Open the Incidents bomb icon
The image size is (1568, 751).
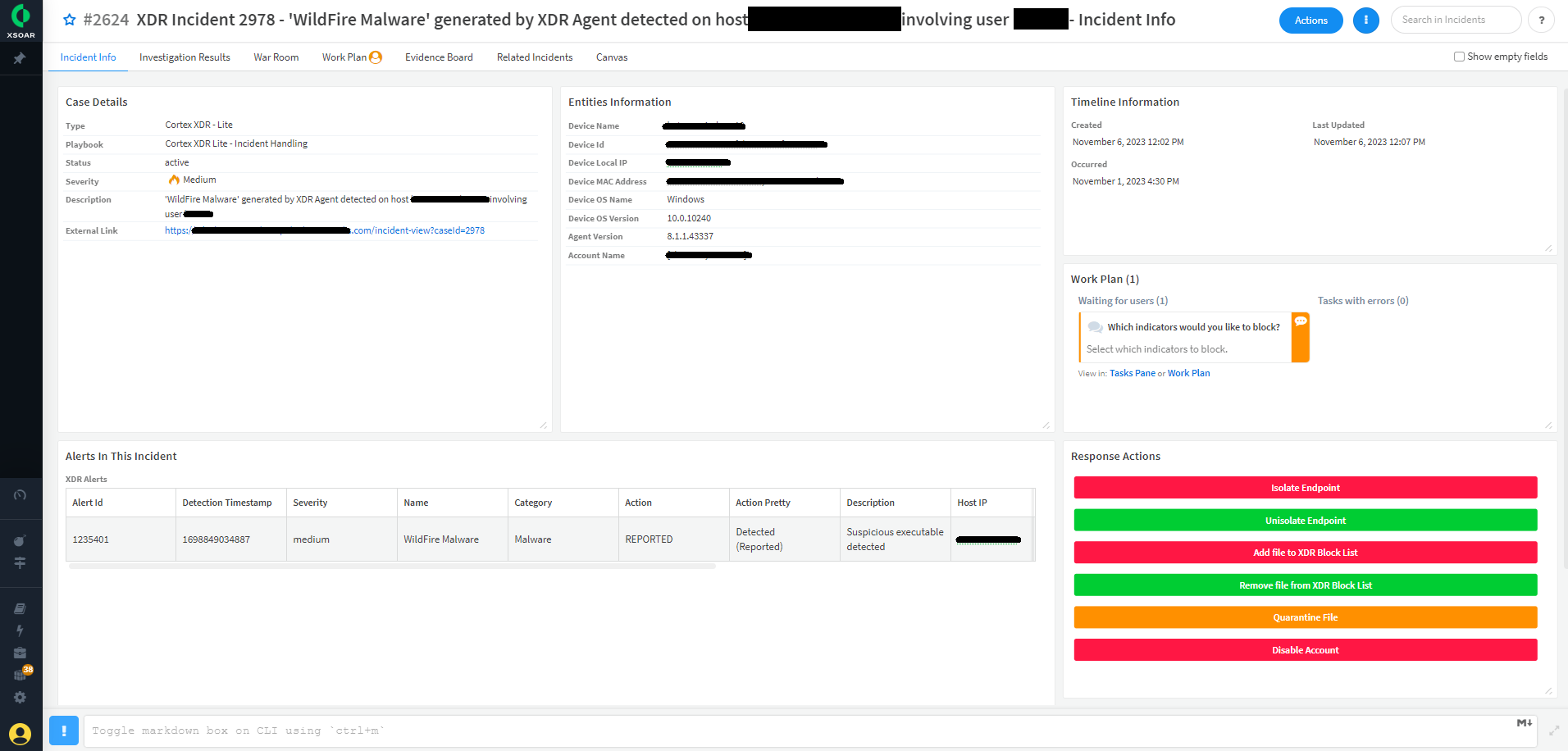20,540
